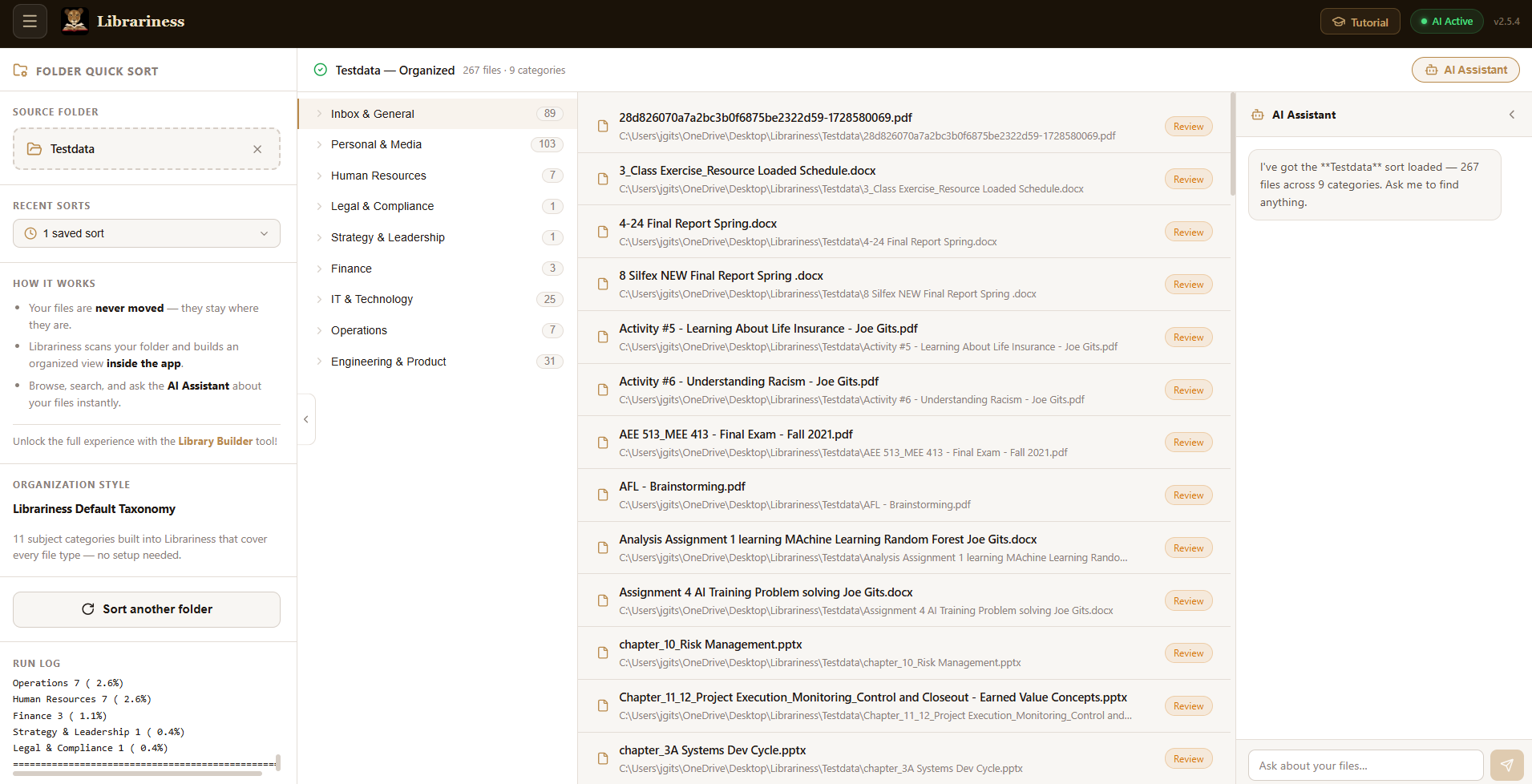Image resolution: width=1532 pixels, height=784 pixels.
Task: Review AFL - Brainstorming.pdf
Action: tap(1188, 495)
